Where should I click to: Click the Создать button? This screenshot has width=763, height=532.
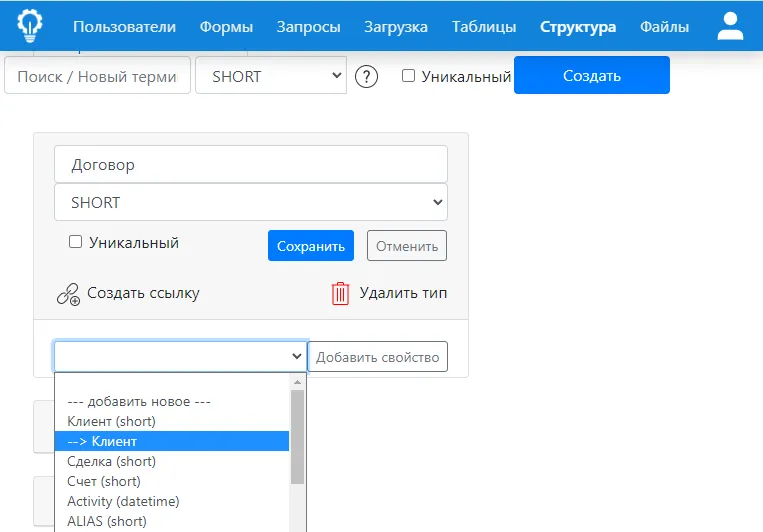tap(592, 75)
